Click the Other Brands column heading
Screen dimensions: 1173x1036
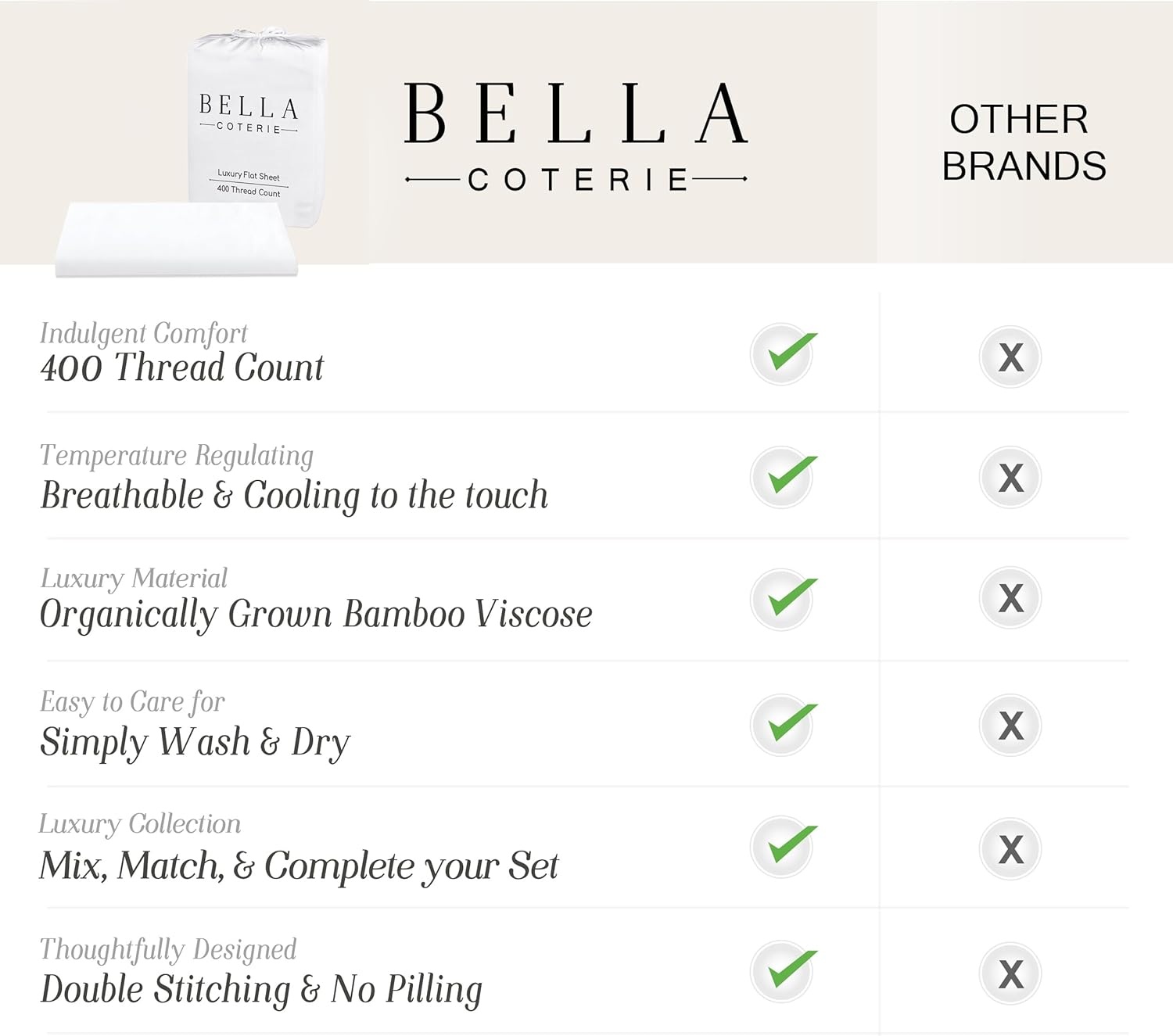tap(1023, 142)
